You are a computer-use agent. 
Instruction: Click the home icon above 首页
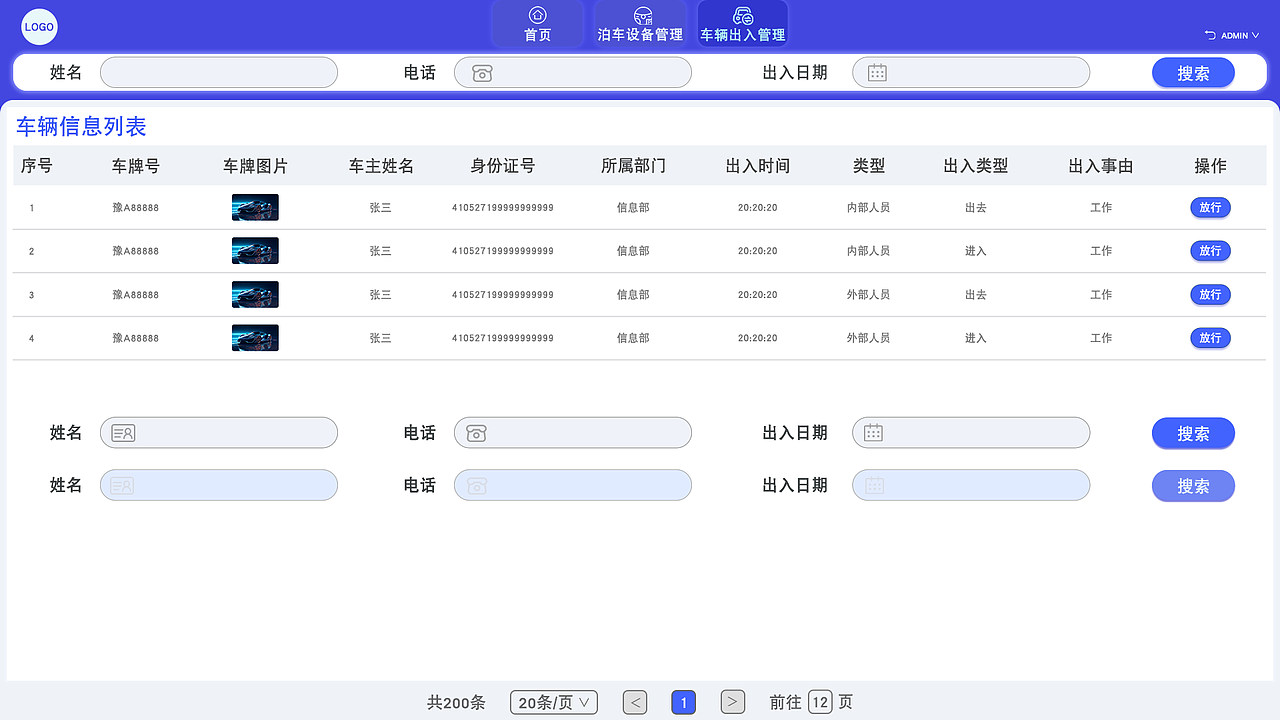(537, 15)
